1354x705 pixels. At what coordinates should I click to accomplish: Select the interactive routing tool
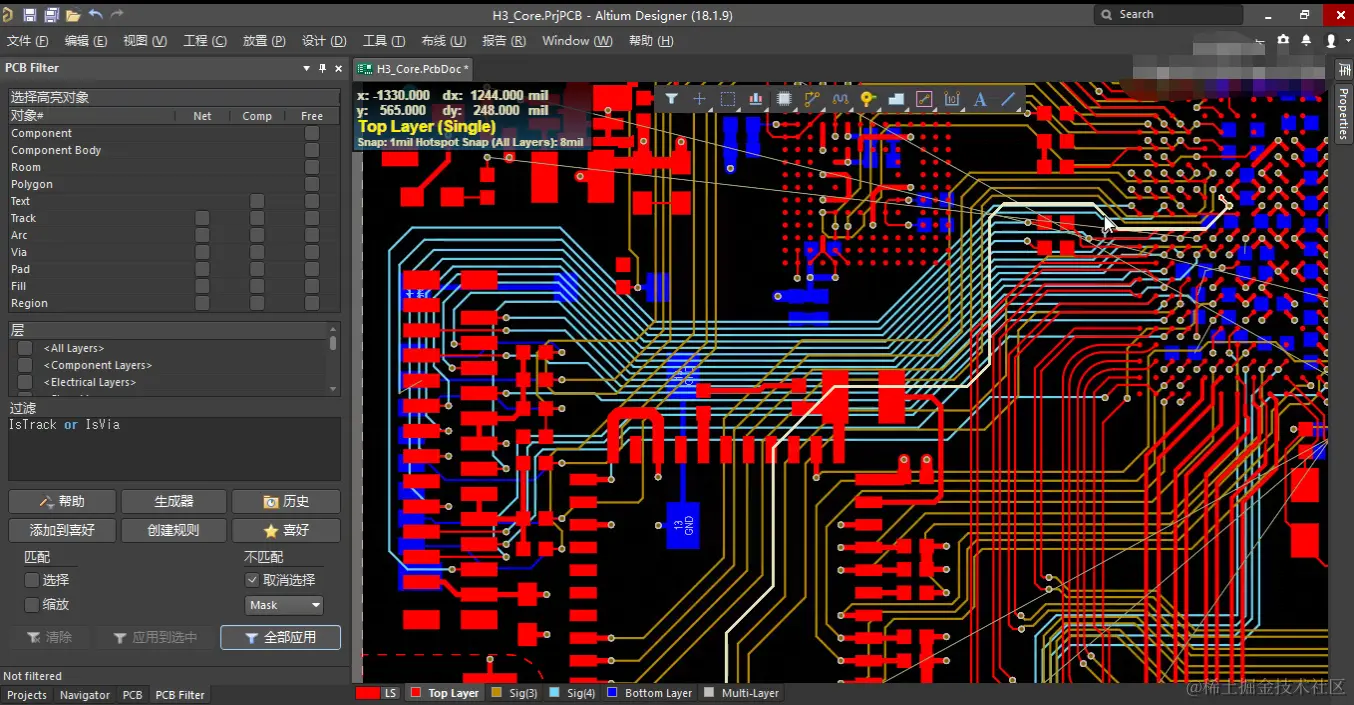tap(812, 99)
